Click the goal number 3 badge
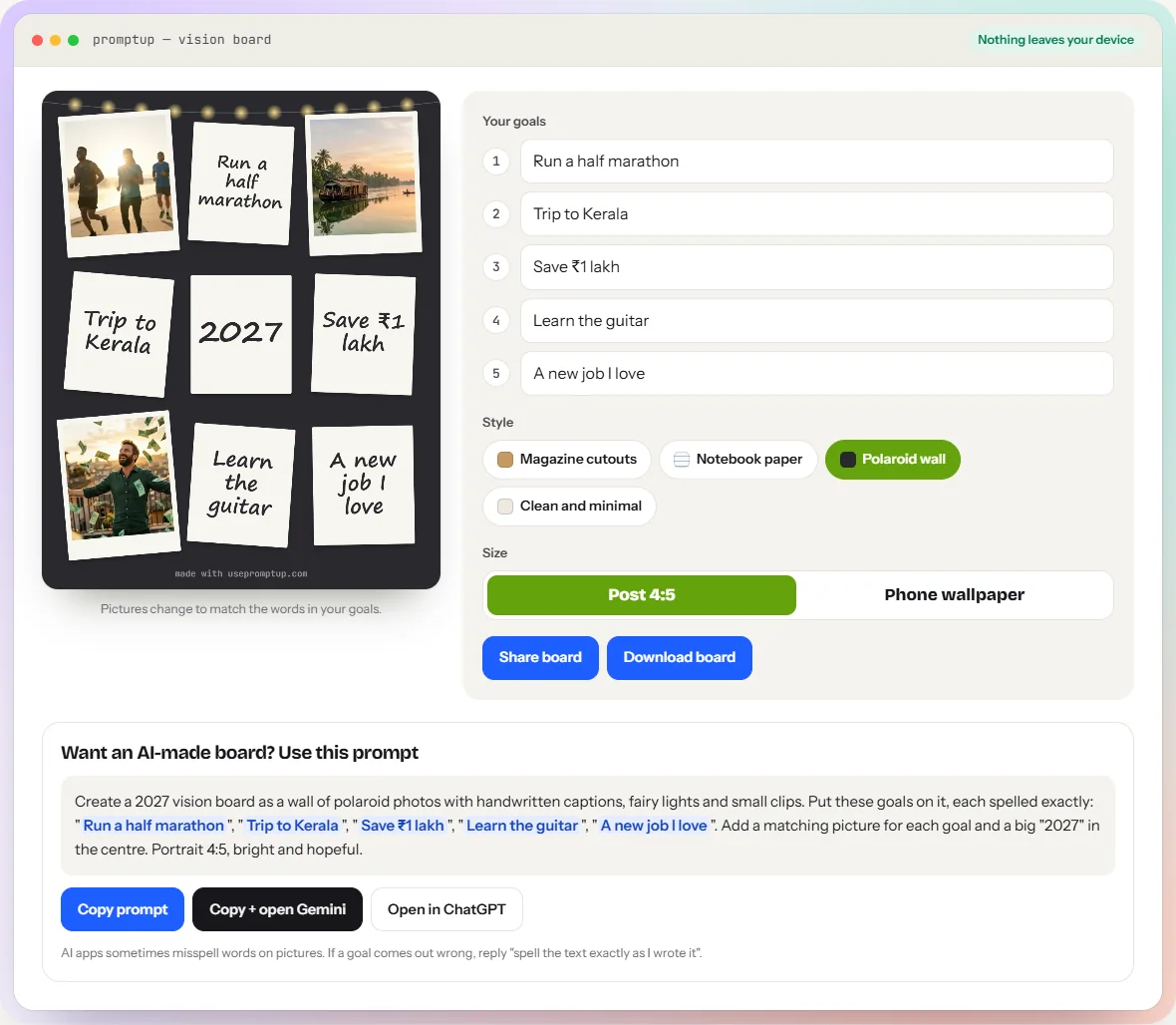This screenshot has height=1025, width=1176. click(x=495, y=267)
